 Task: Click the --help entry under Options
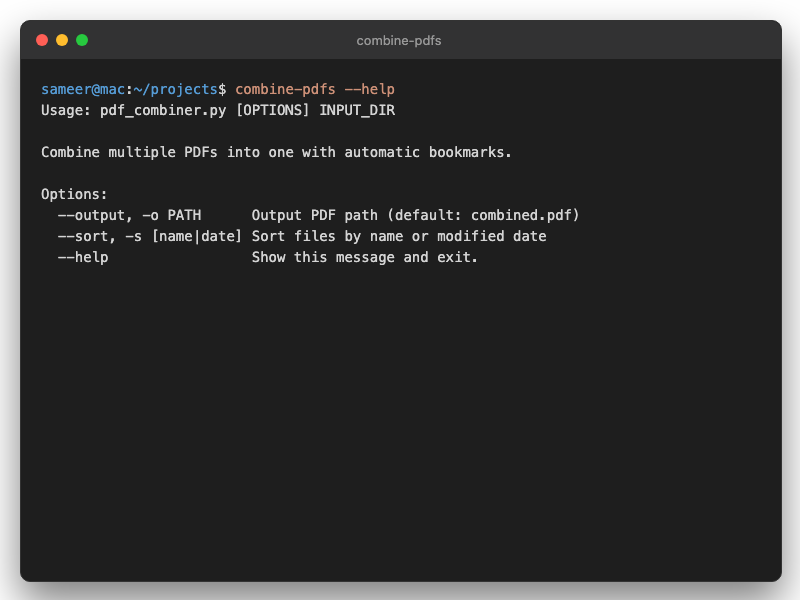tap(84, 257)
